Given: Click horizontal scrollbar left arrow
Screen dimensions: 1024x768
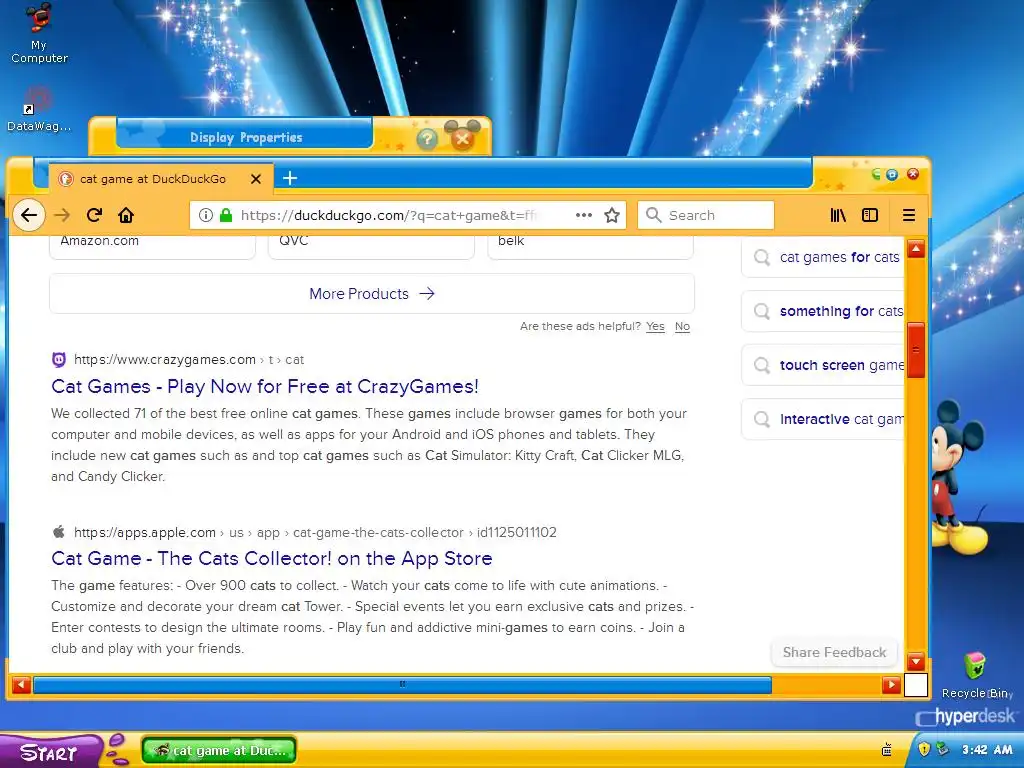Looking at the screenshot, I should click(x=21, y=684).
